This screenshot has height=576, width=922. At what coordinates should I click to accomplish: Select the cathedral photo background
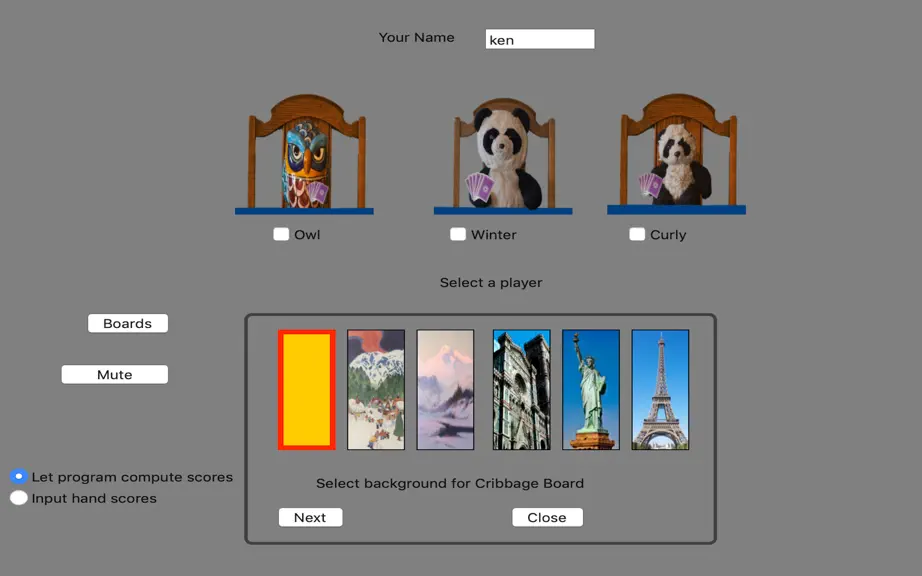tap(522, 390)
